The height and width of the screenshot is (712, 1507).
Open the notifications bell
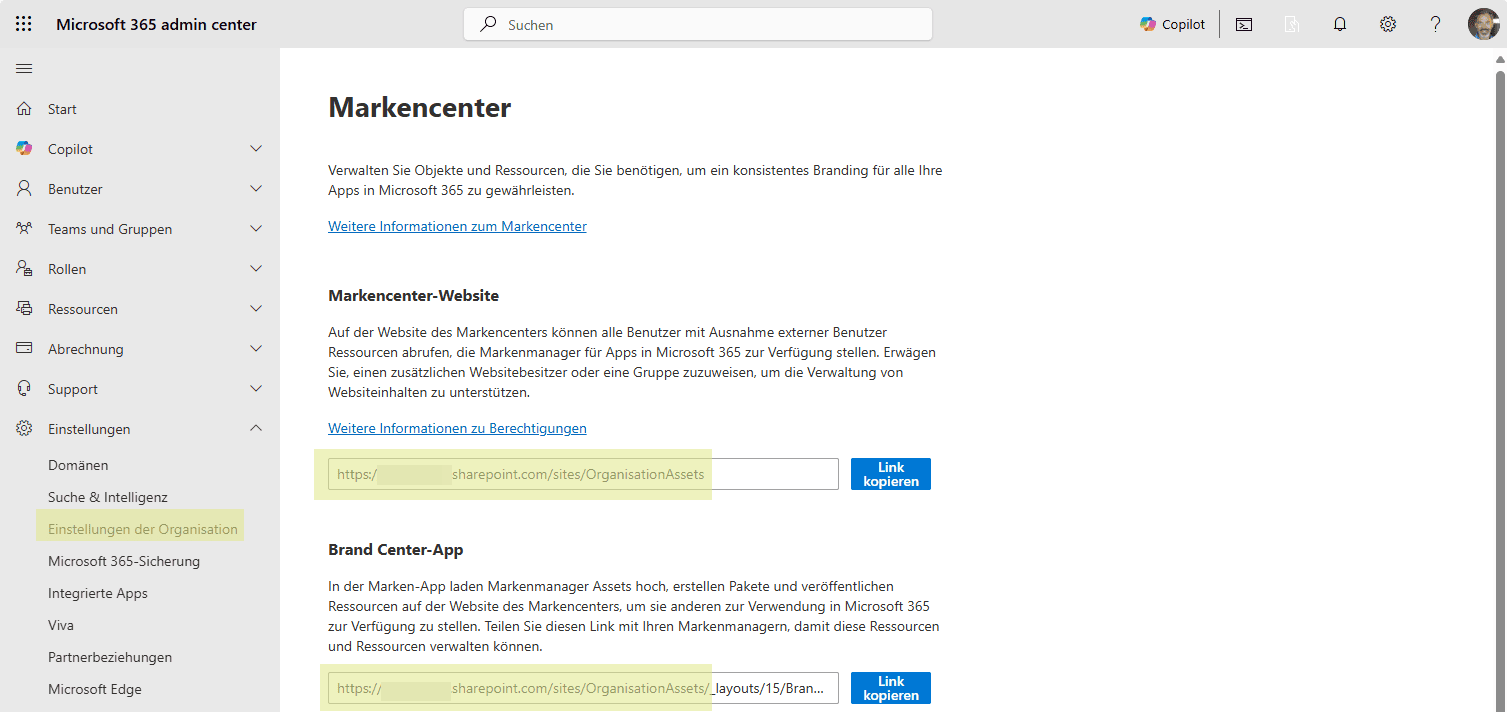click(x=1340, y=24)
